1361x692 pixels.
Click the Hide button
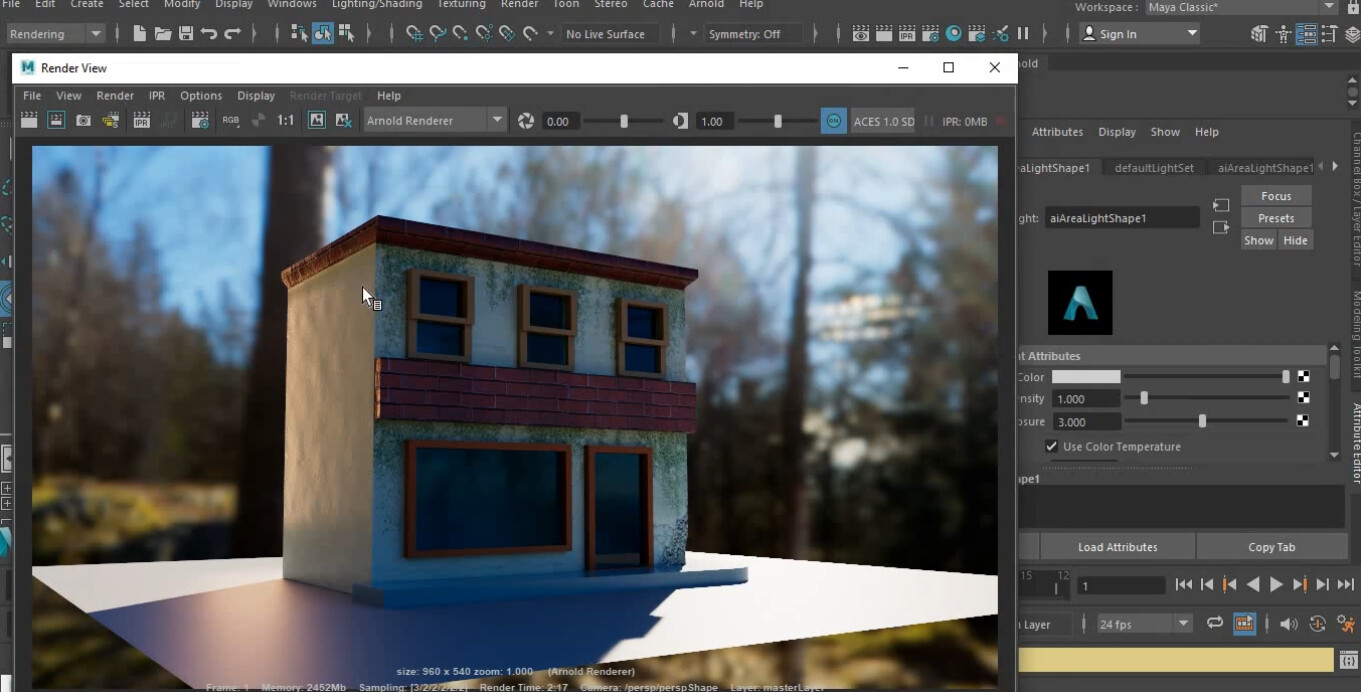(x=1295, y=240)
